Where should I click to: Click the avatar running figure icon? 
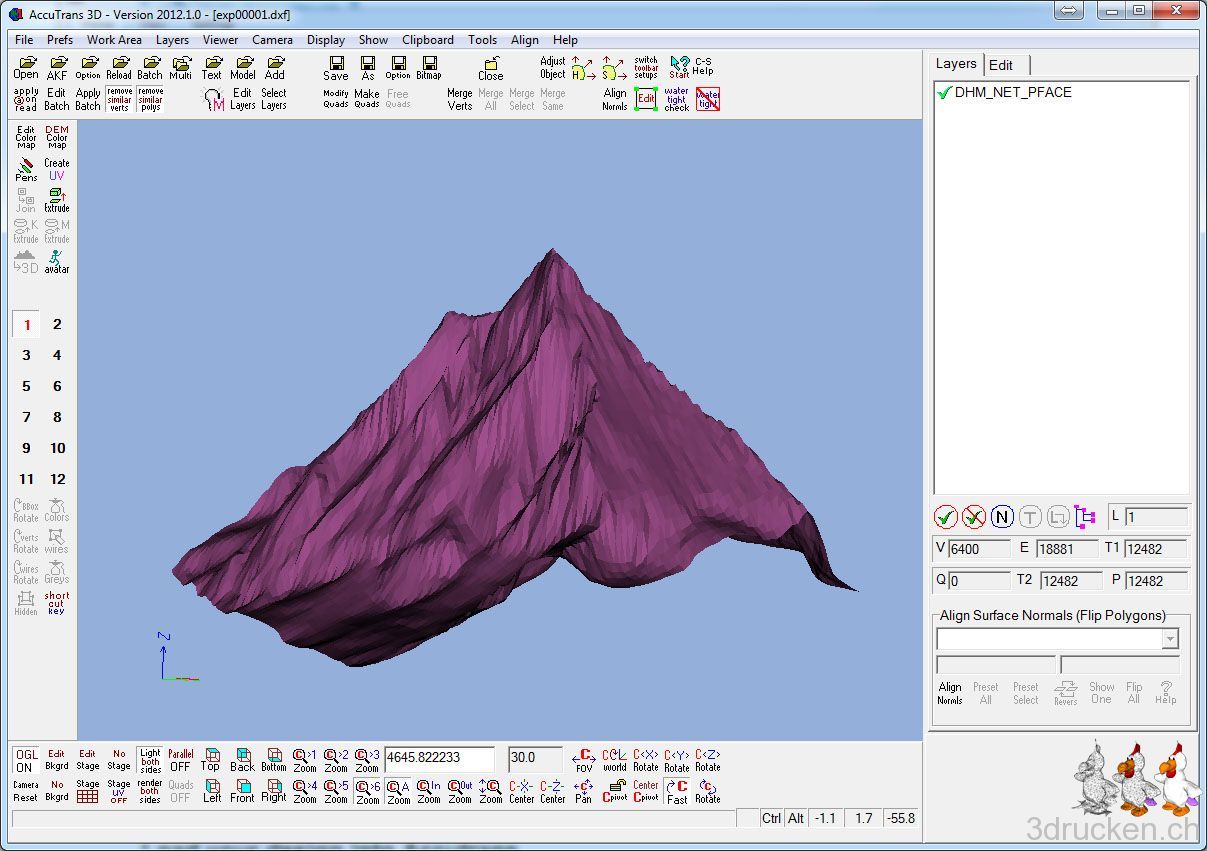(57, 261)
